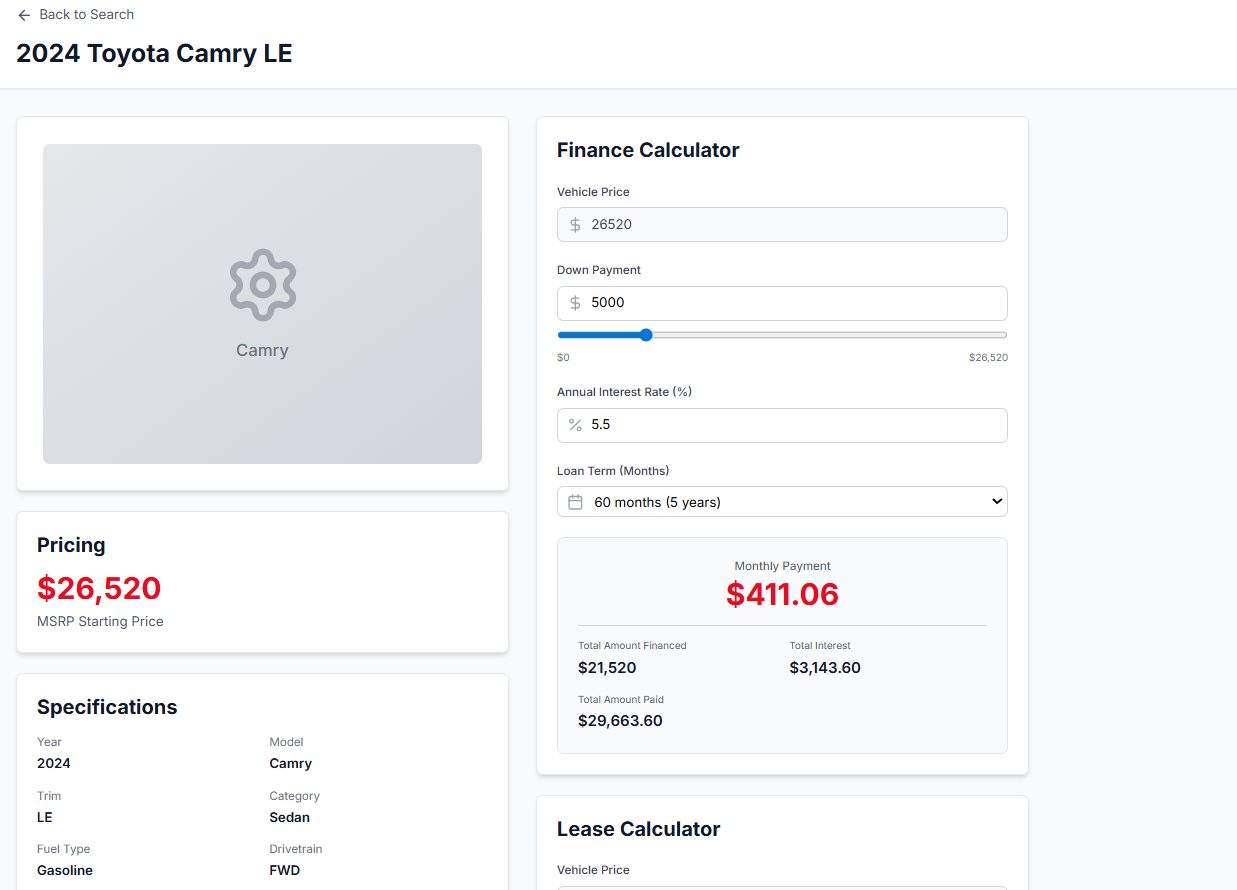Click the Category value Sedan

click(x=290, y=817)
